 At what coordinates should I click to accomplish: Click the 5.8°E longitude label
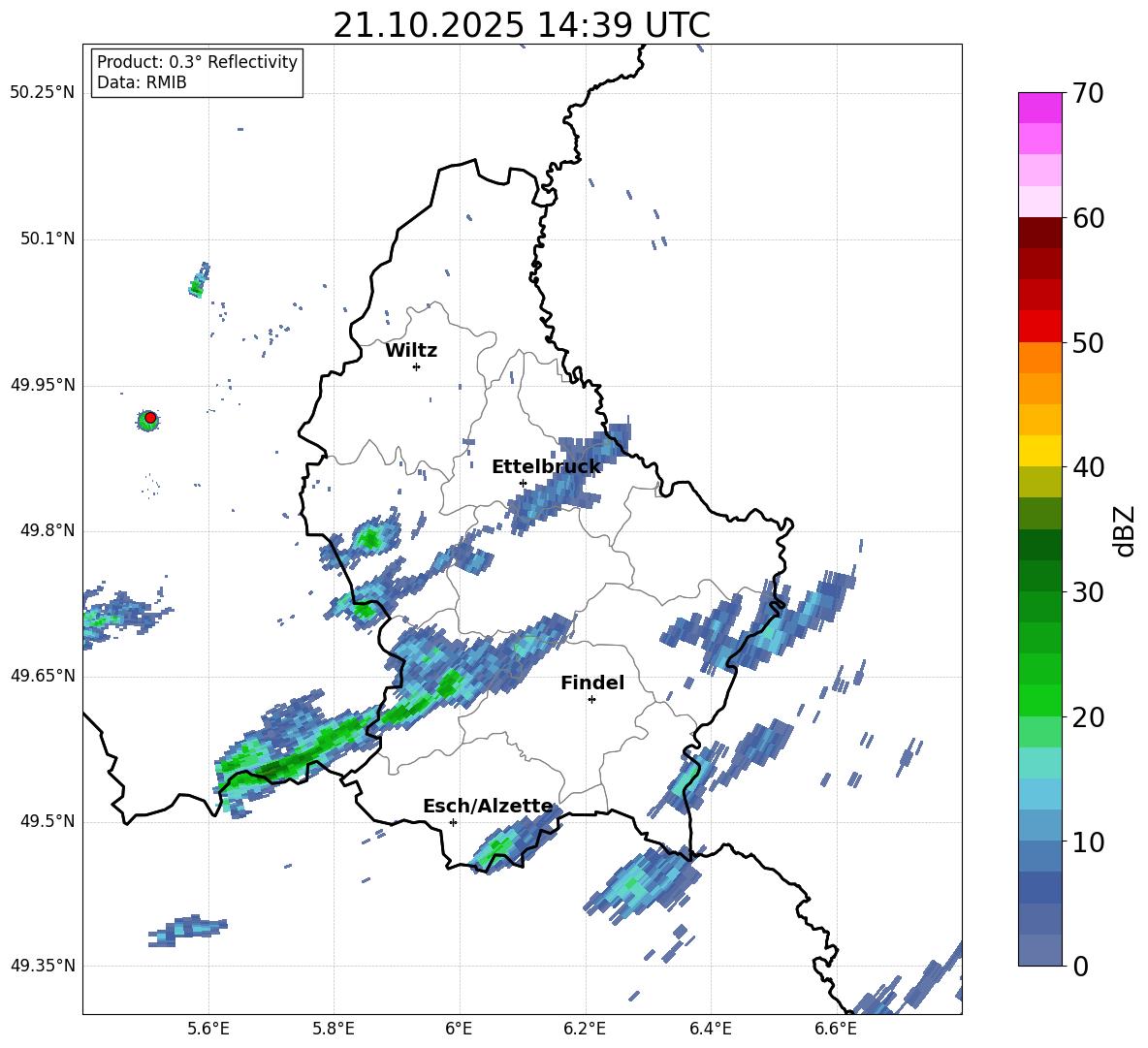point(334,1029)
